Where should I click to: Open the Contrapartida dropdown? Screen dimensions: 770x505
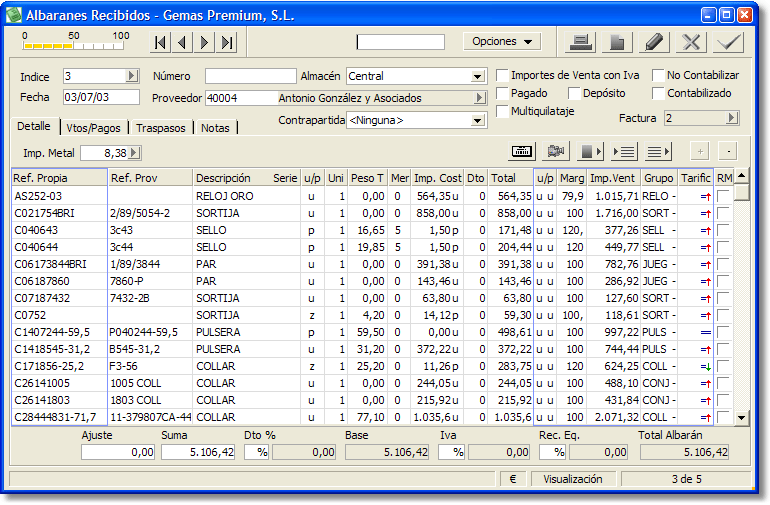coord(477,121)
